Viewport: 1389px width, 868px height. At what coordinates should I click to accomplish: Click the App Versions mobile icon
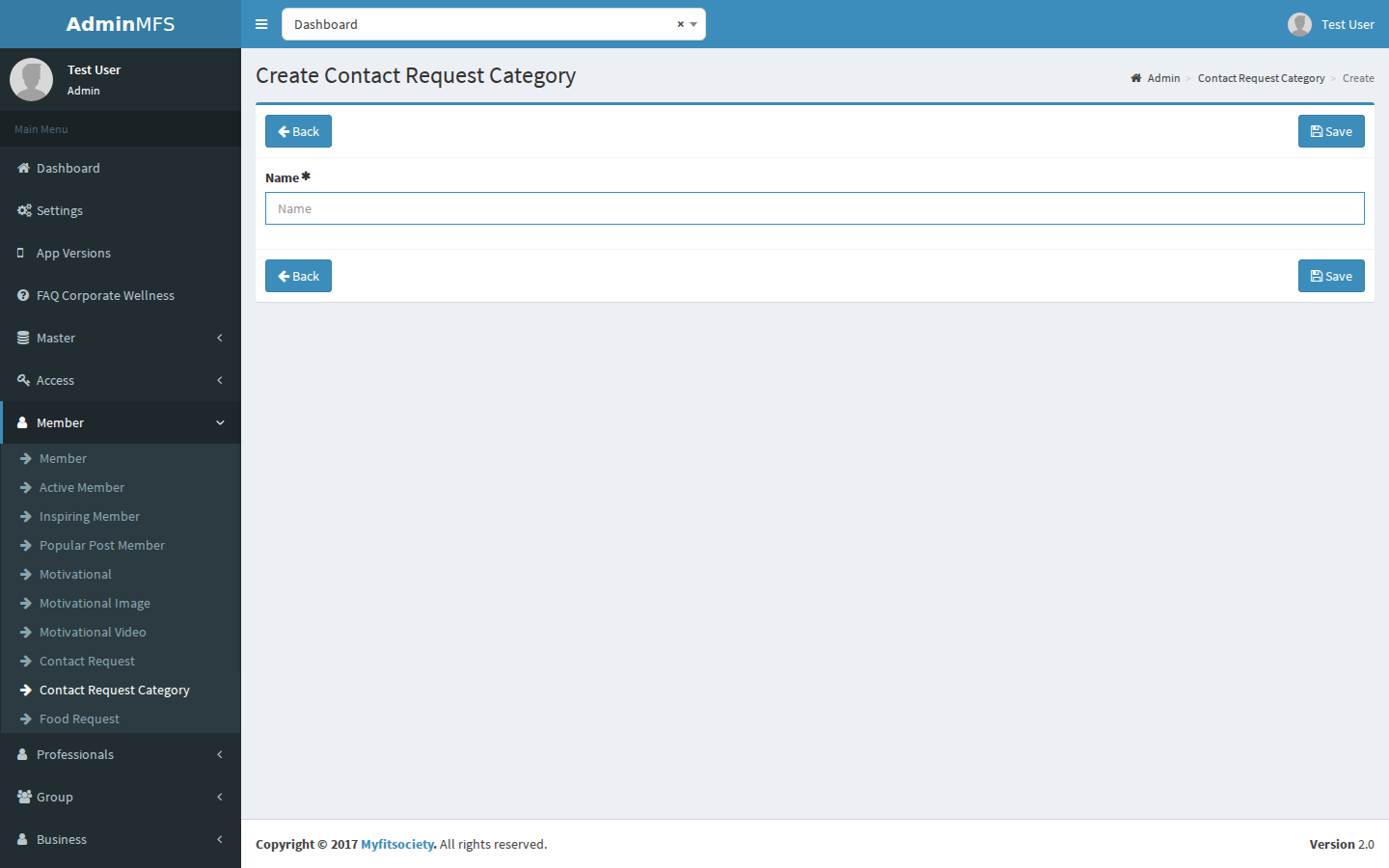pyautogui.click(x=21, y=253)
